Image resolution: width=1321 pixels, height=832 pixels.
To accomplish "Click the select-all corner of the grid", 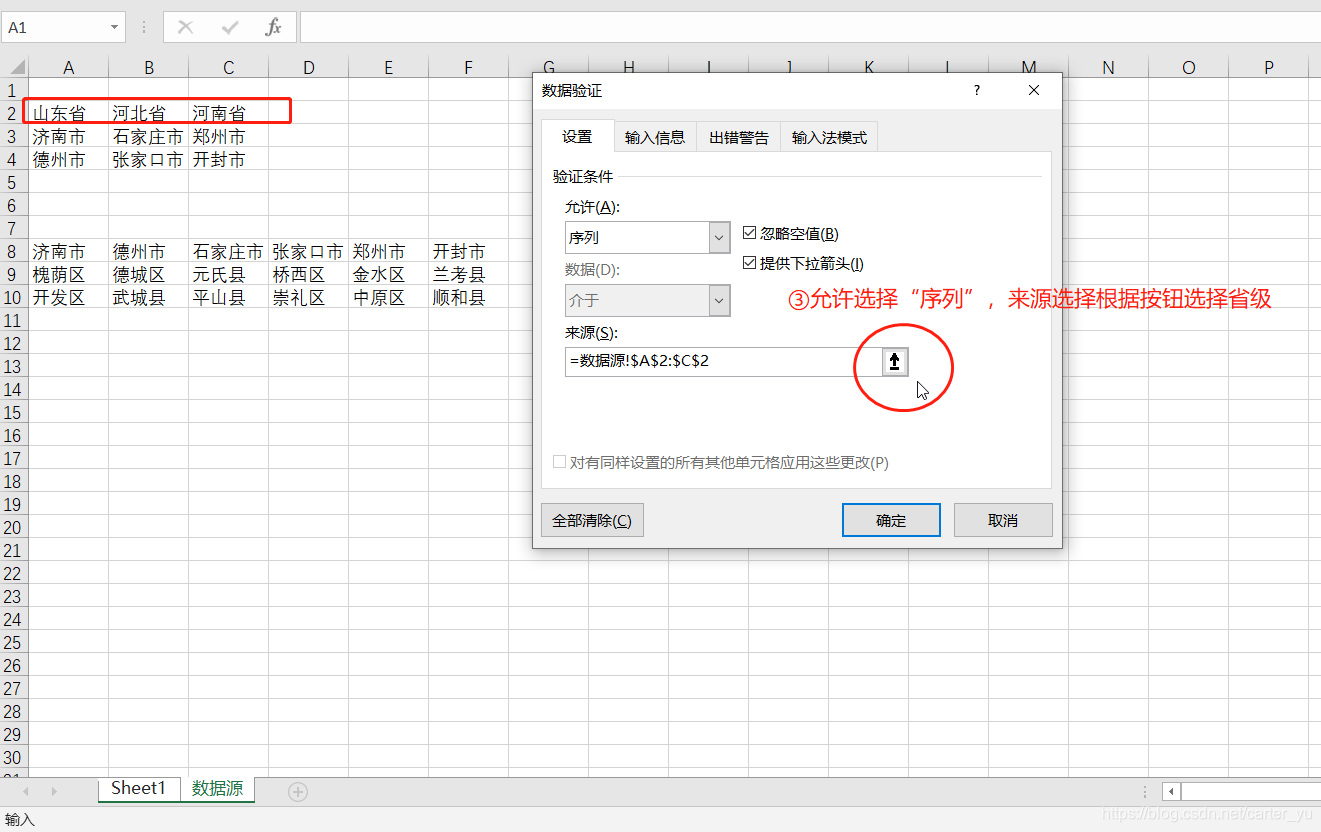I will [17, 67].
